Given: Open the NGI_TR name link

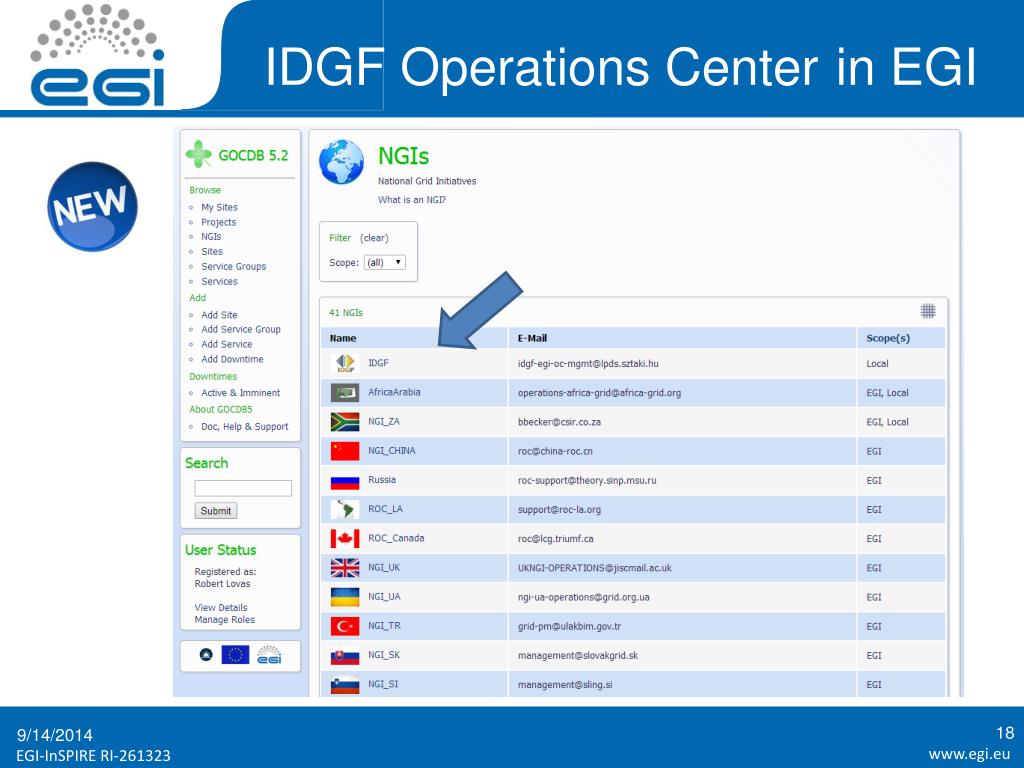Looking at the screenshot, I should pos(384,626).
